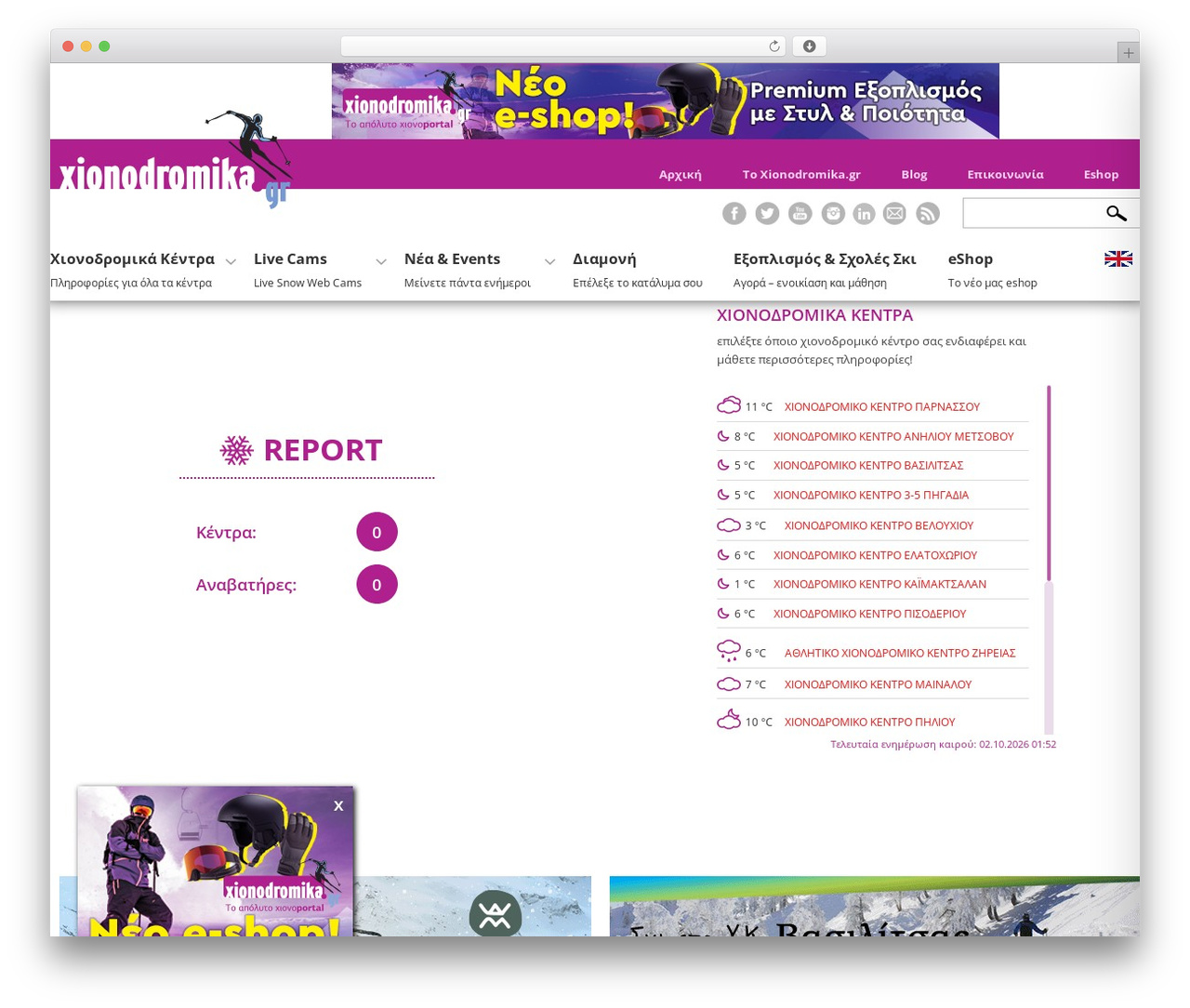Open the Το Xionodromika.gr page link
Viewport: 1190px width, 1008px height.
801,174
